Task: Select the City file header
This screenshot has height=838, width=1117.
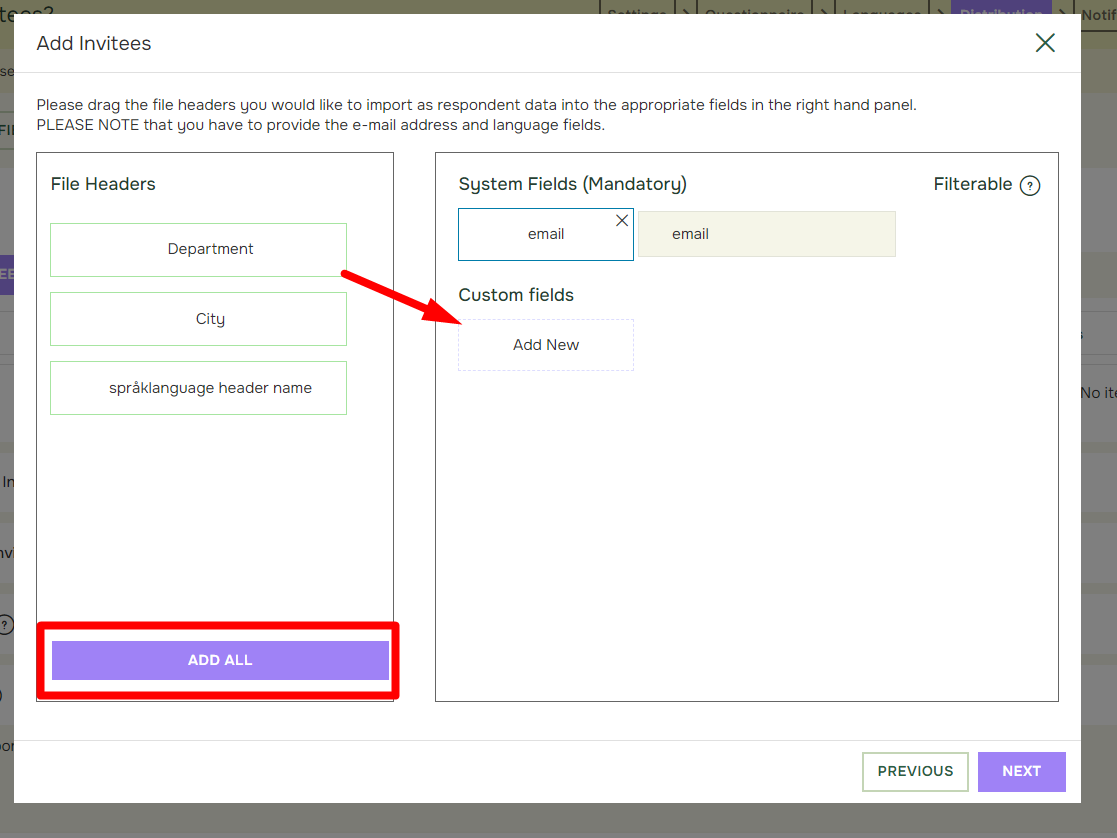Action: [199, 319]
